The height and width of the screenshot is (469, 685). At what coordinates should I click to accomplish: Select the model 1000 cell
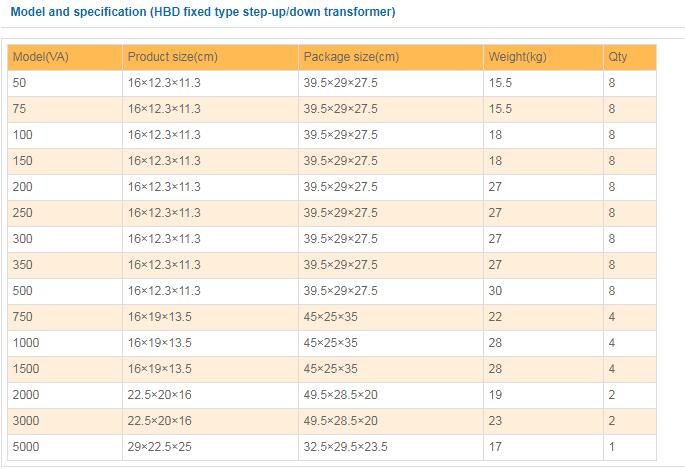tap(65, 343)
